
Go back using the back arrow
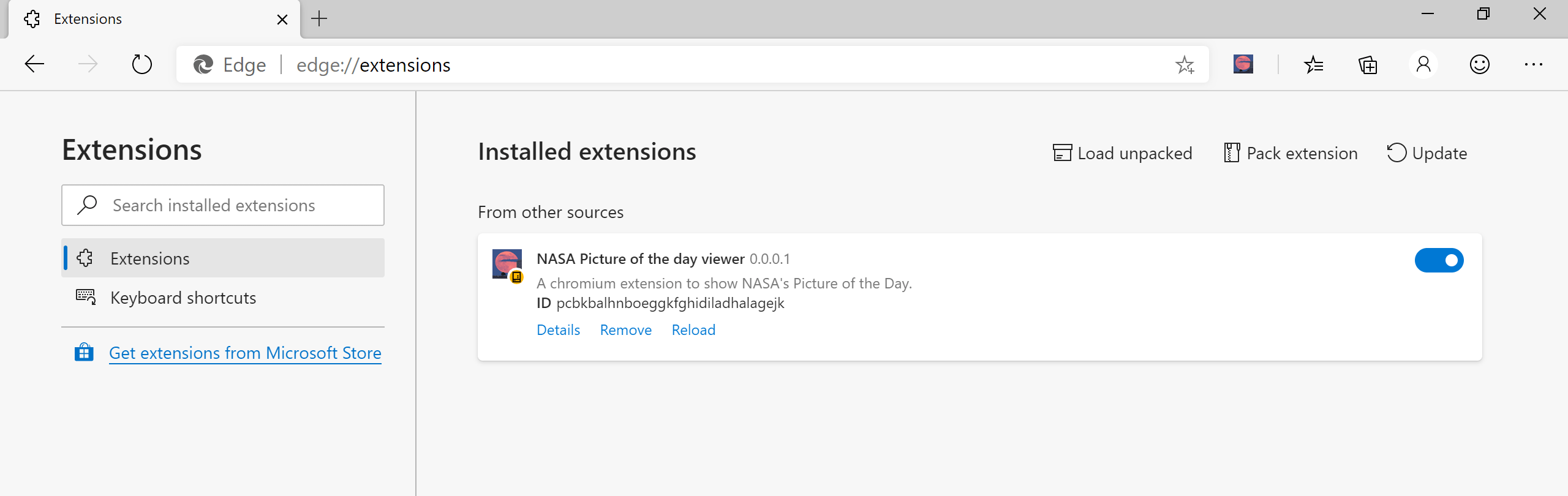coord(34,64)
